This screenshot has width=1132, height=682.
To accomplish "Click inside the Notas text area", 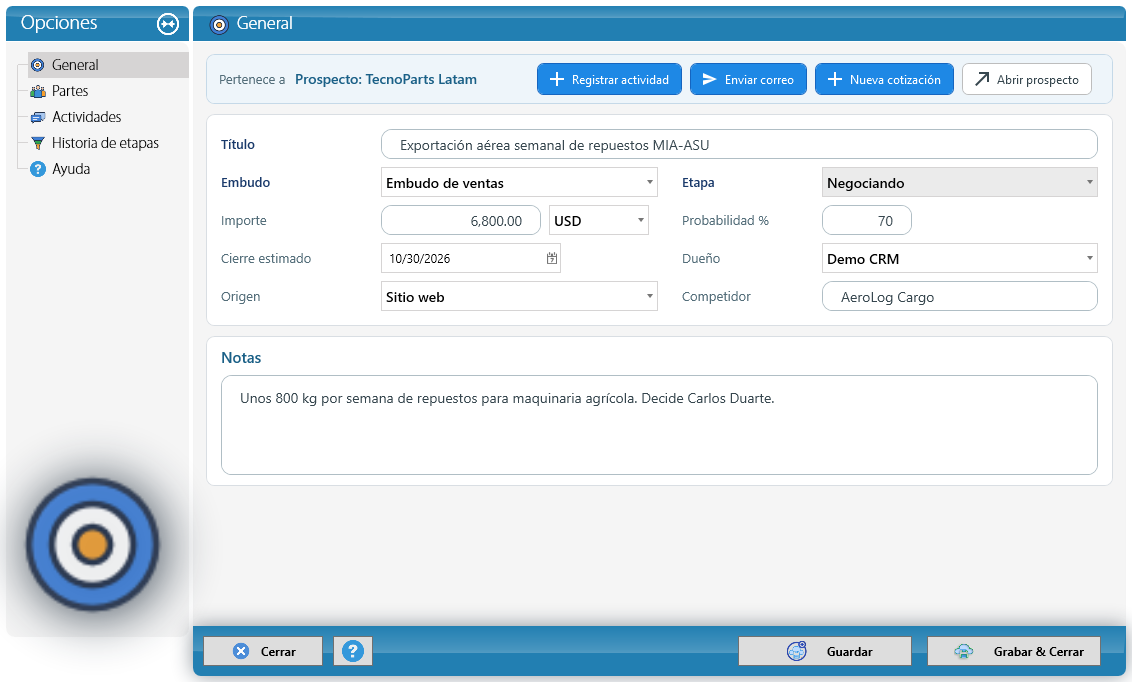I will click(659, 425).
